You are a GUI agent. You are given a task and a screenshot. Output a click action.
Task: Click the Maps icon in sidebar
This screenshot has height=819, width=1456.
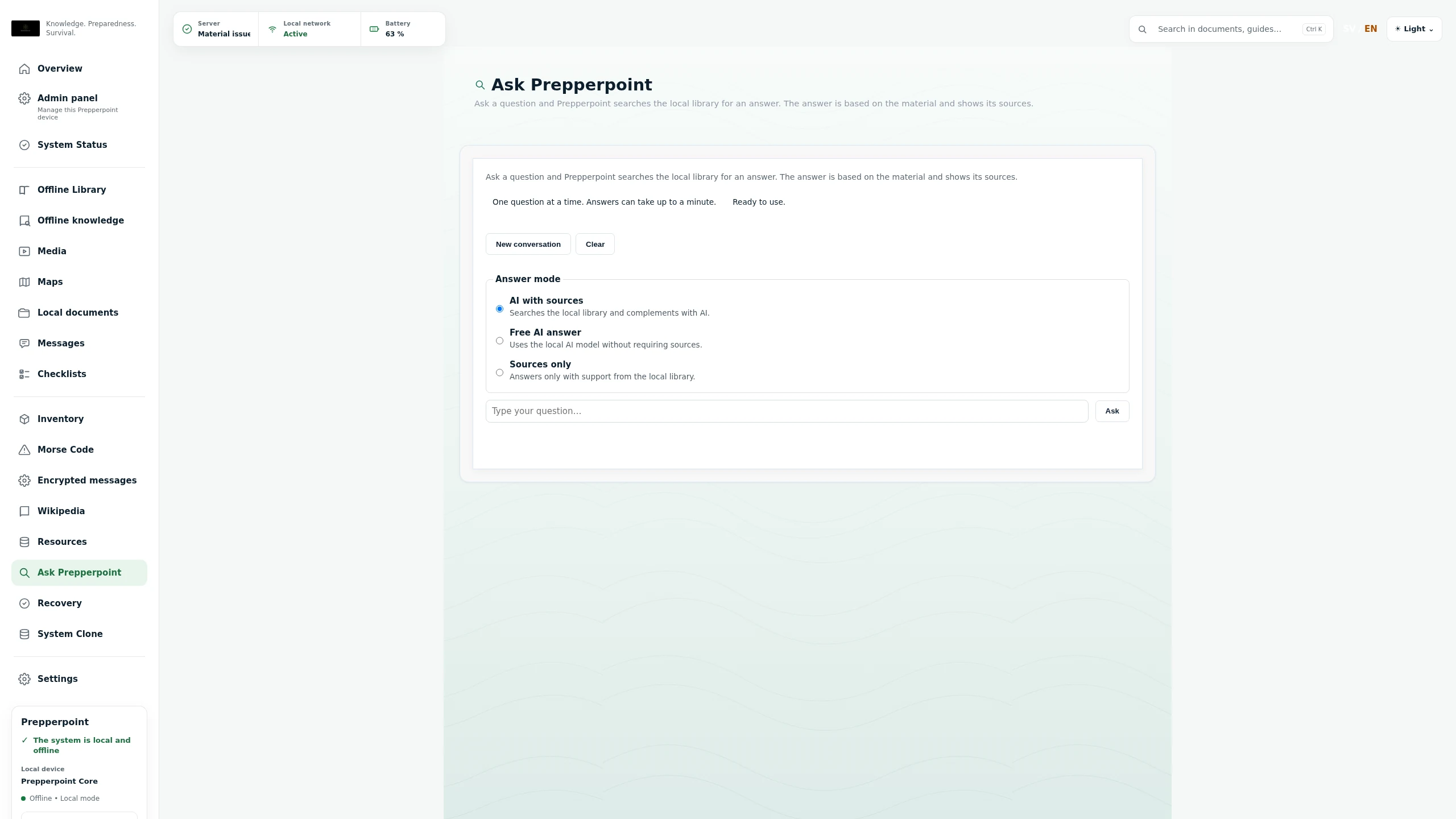[24, 282]
